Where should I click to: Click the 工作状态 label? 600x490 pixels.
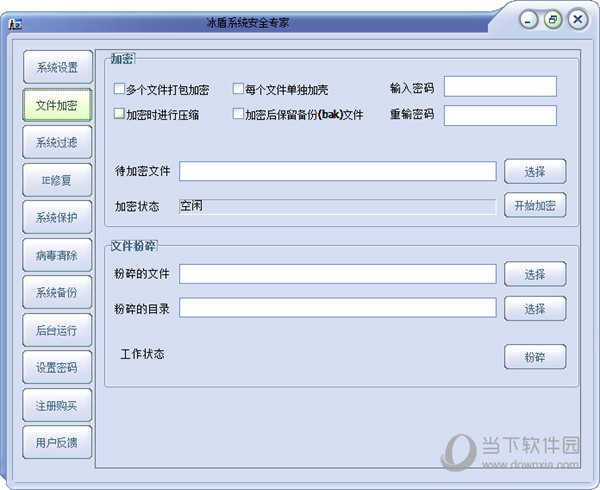click(x=142, y=354)
